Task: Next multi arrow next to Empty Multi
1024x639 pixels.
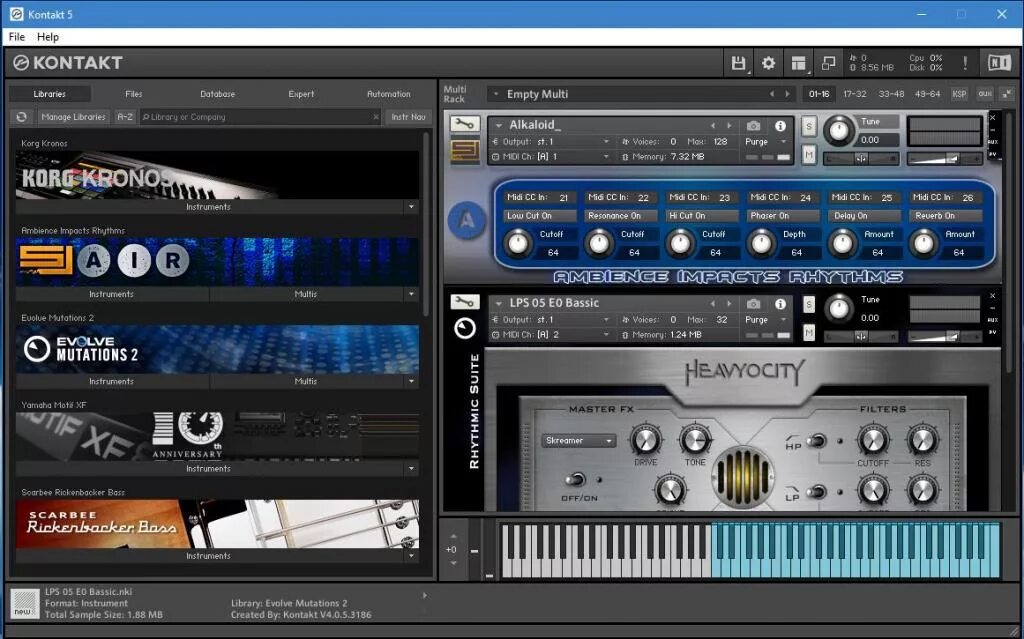Action: [787, 94]
